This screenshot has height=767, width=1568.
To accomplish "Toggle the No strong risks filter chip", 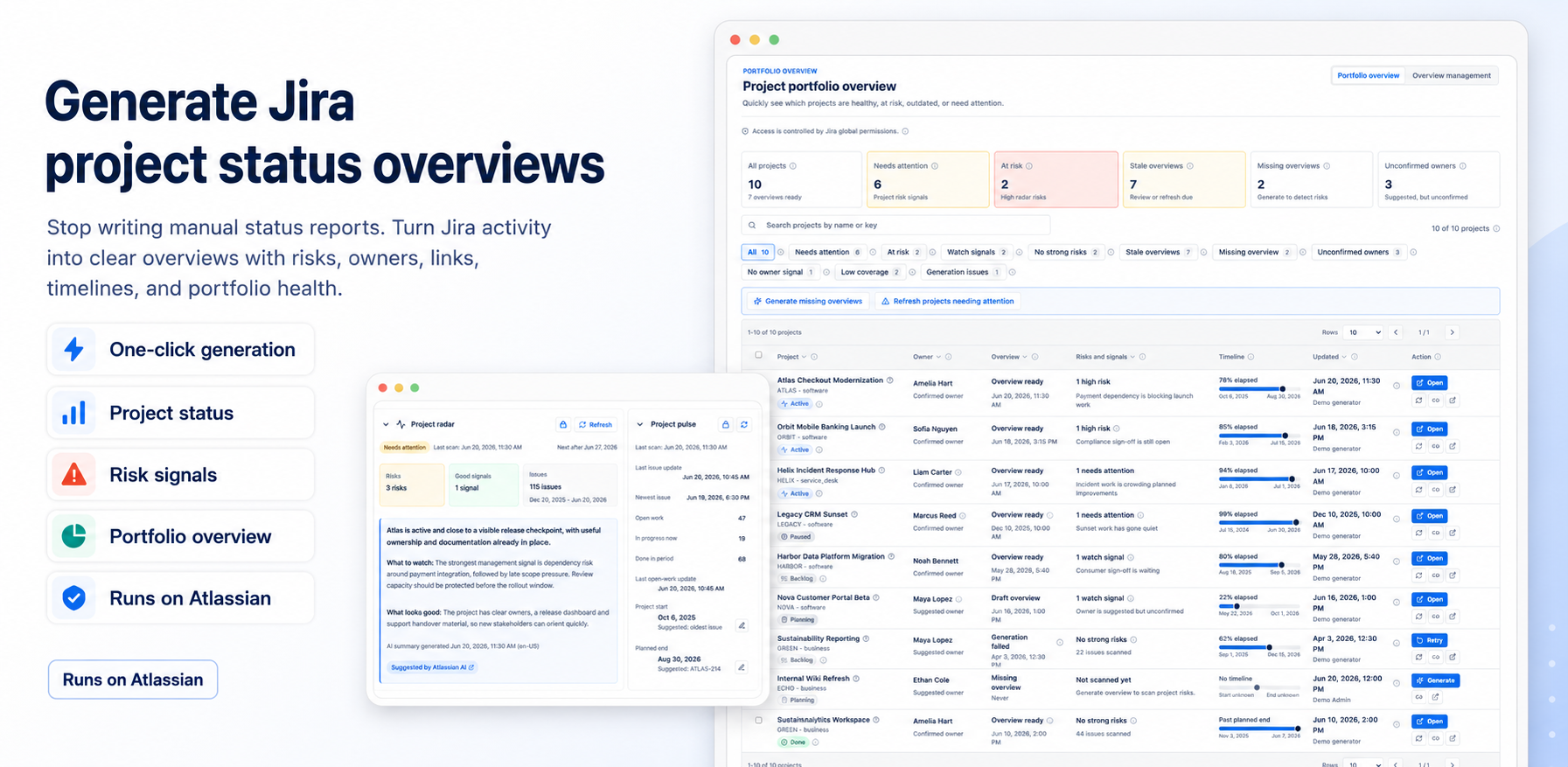I will [1066, 252].
